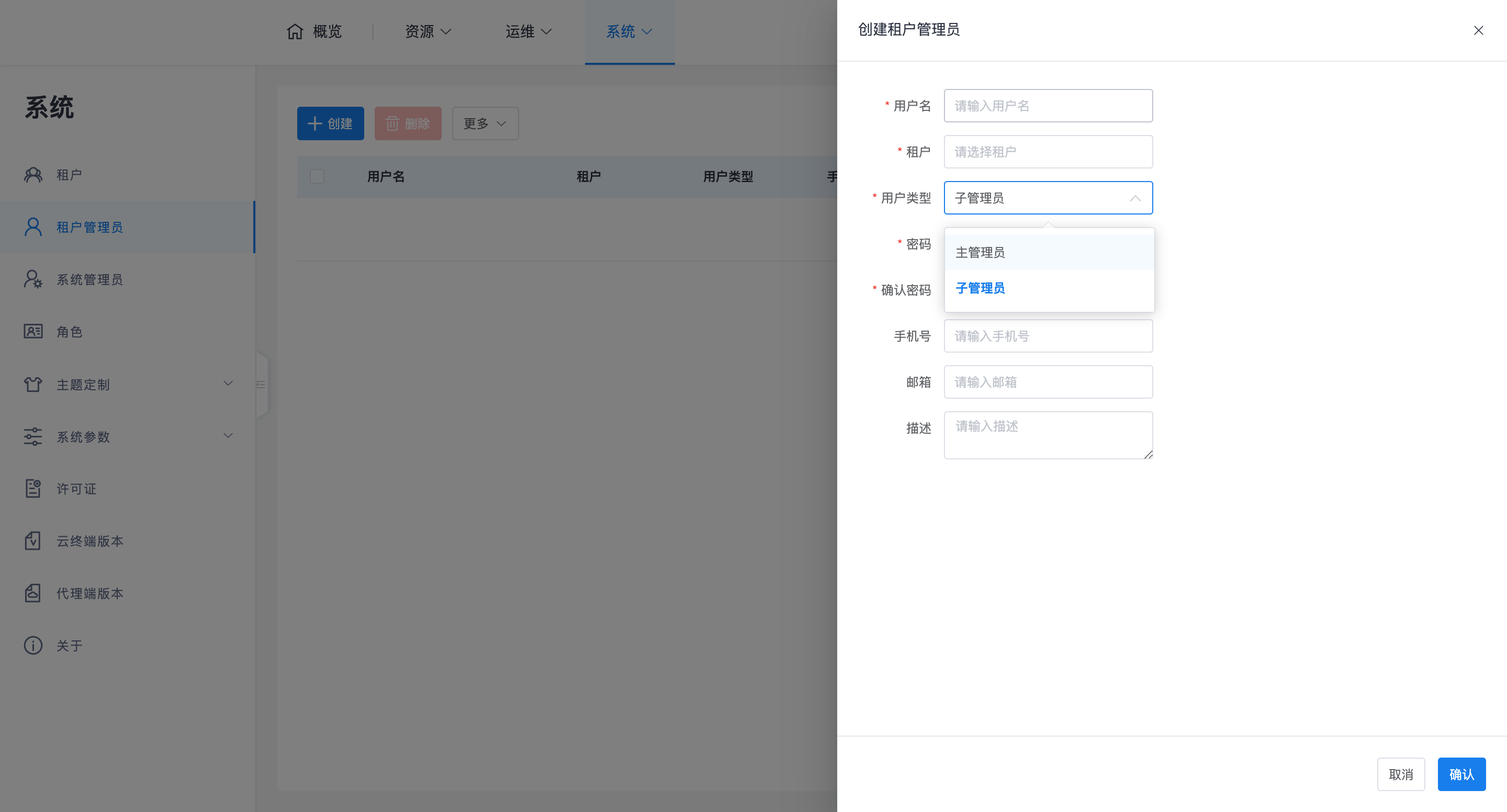The height and width of the screenshot is (812, 1507).
Task: Click the 系统管理员 gear-user icon
Action: coord(33,279)
